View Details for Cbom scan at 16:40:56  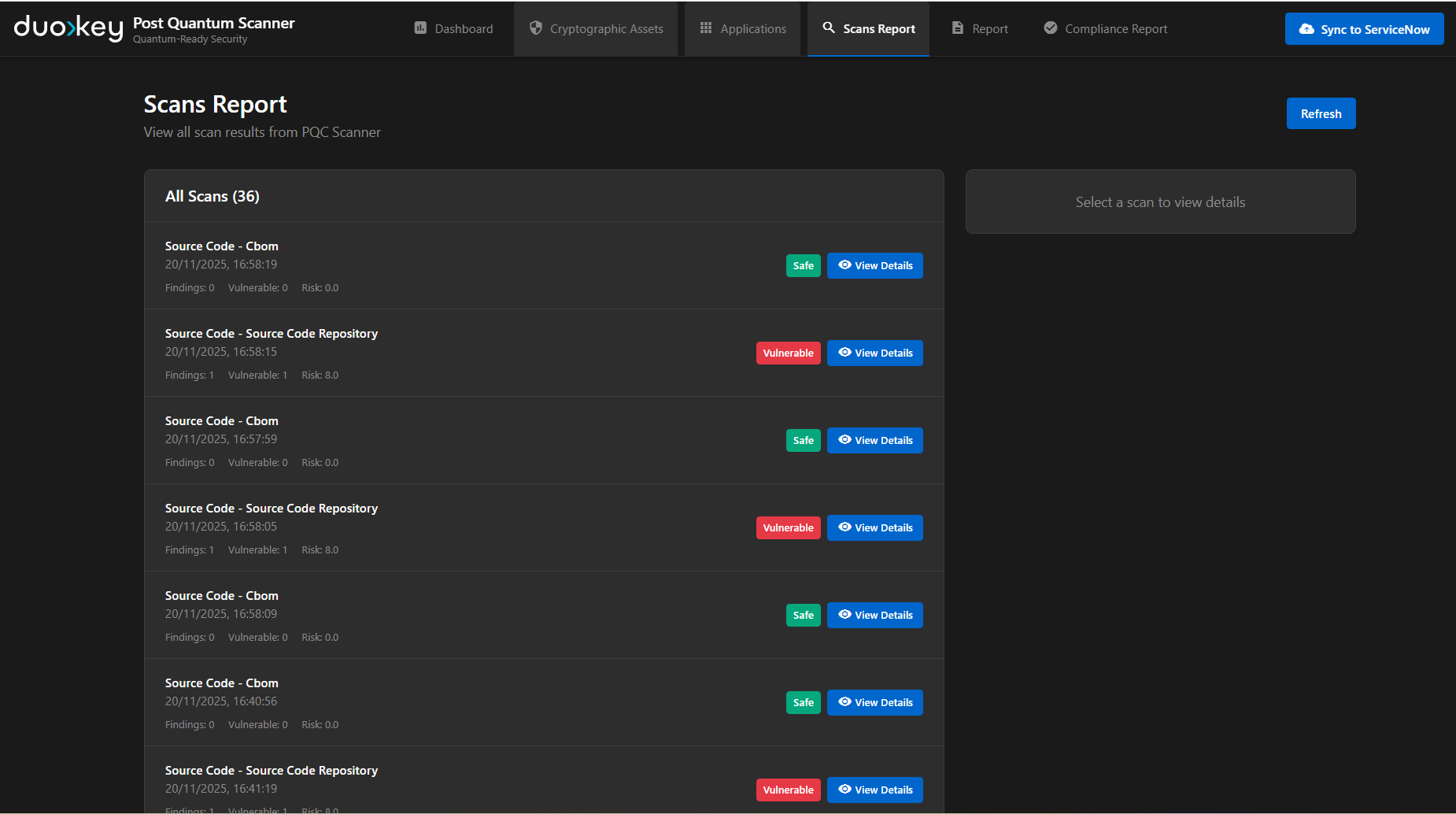(874, 702)
